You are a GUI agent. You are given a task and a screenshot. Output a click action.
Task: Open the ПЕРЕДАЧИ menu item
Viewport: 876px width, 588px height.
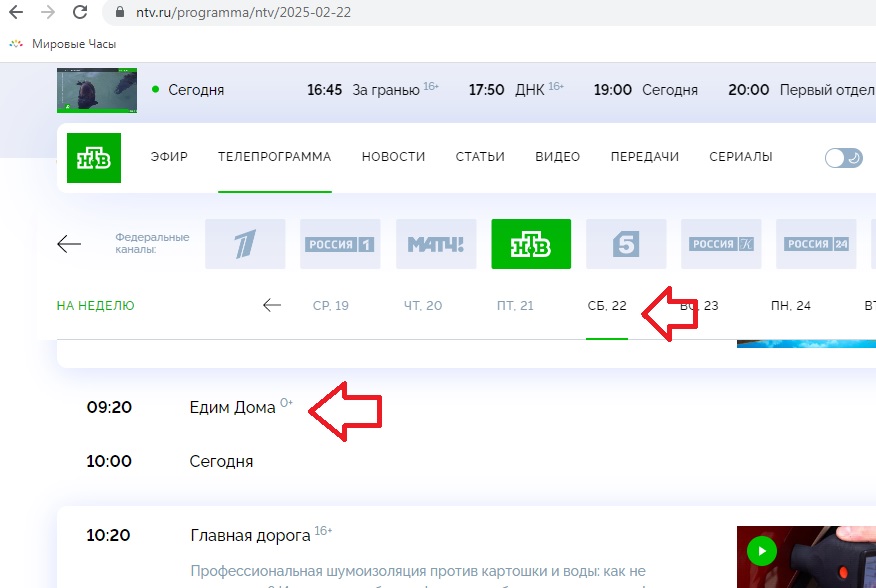tap(645, 157)
